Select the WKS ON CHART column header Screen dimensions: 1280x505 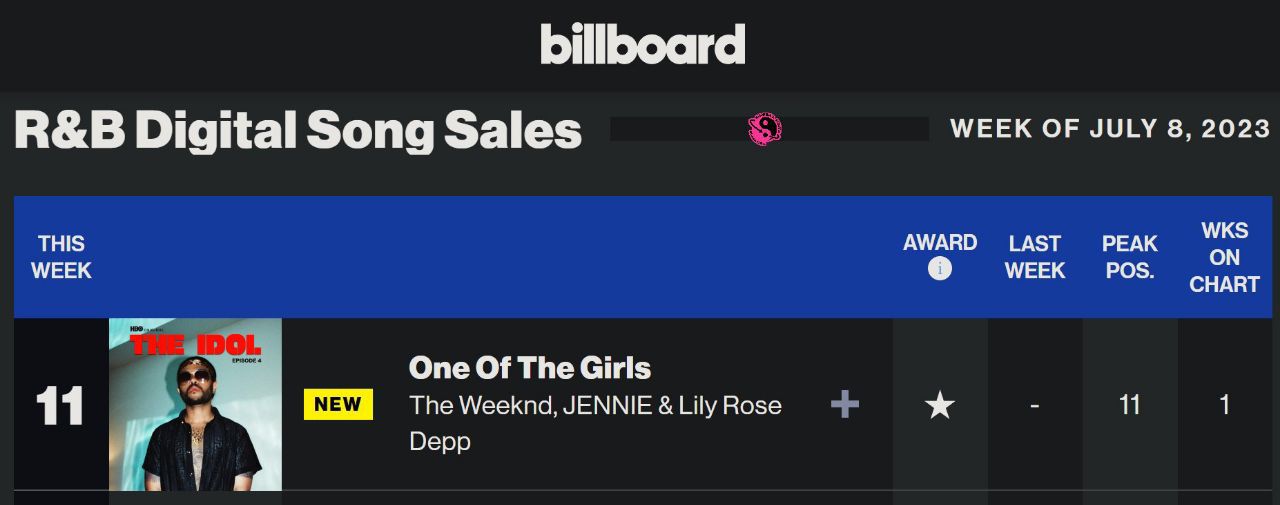1224,257
